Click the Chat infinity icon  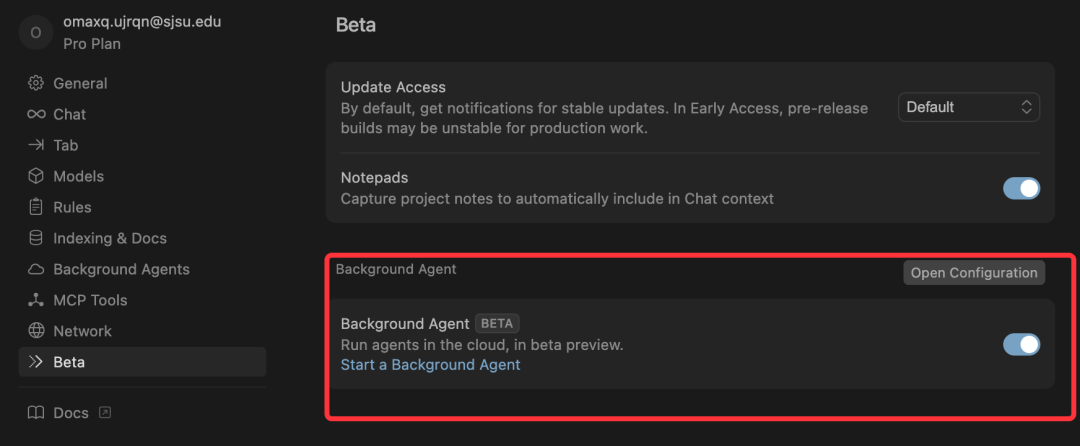coord(36,114)
